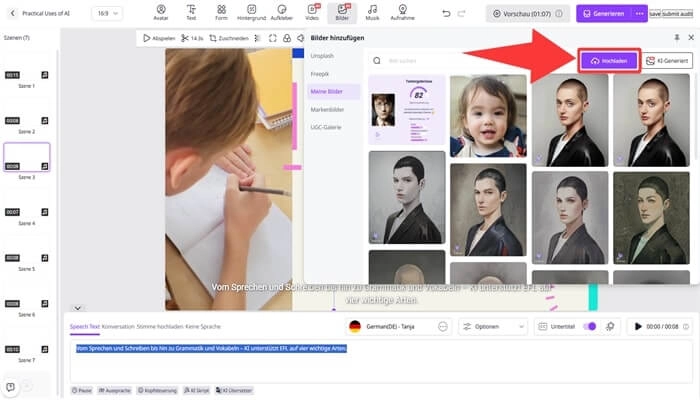The width and height of the screenshot is (700, 400).
Task: Toggle the Untertitel switch
Action: pyautogui.click(x=590, y=327)
